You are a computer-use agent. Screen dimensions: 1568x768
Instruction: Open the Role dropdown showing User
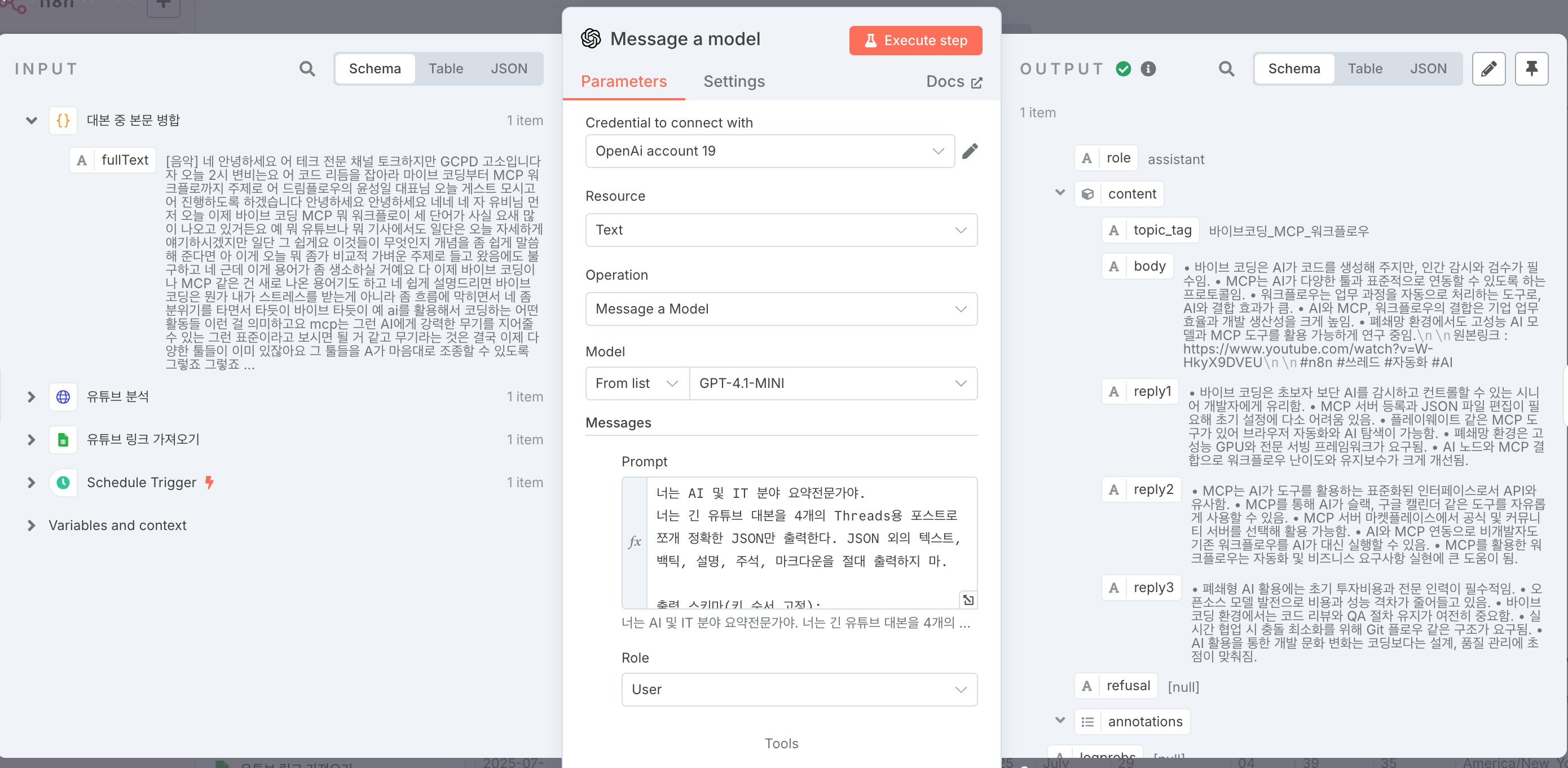(799, 690)
